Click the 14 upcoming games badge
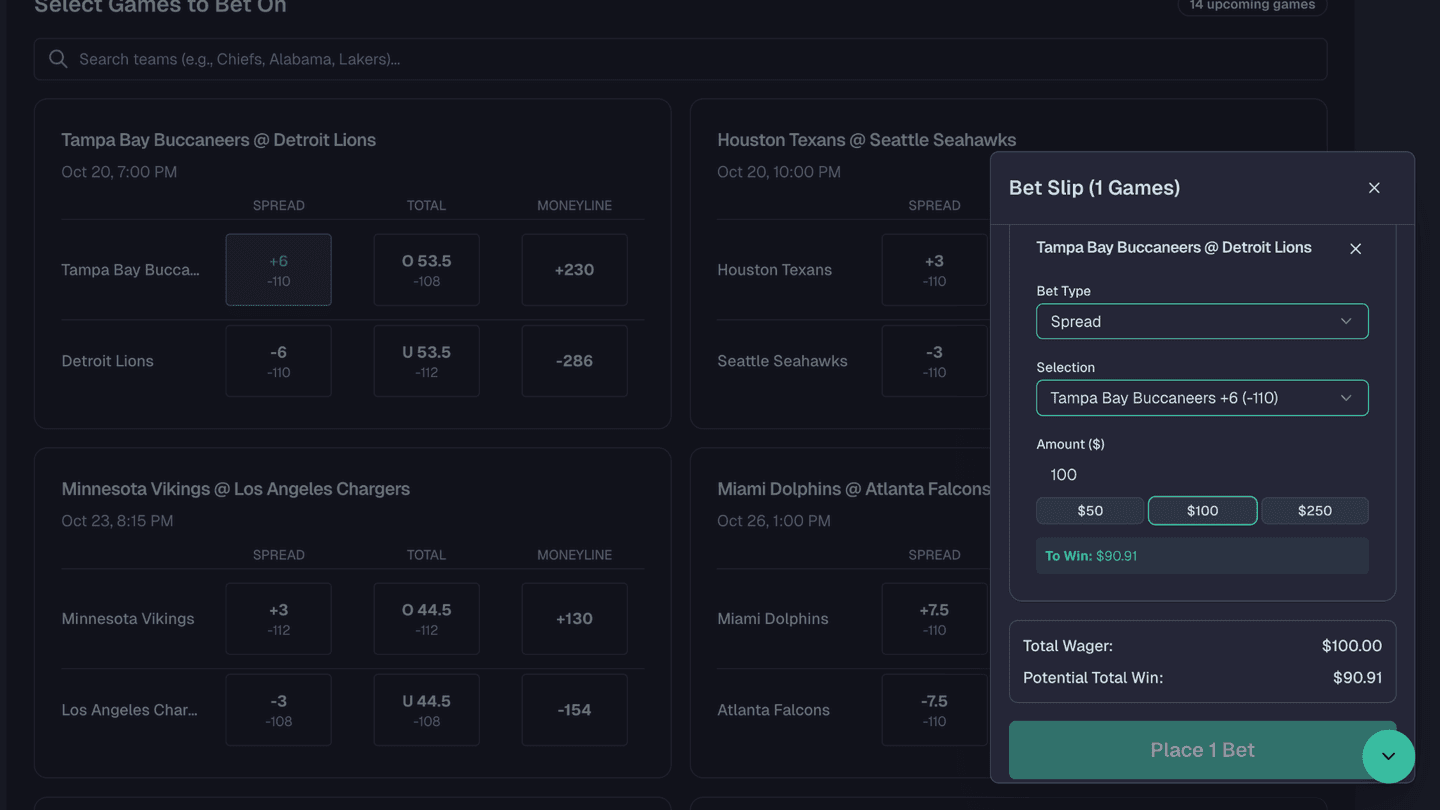This screenshot has height=810, width=1440. (x=1251, y=5)
